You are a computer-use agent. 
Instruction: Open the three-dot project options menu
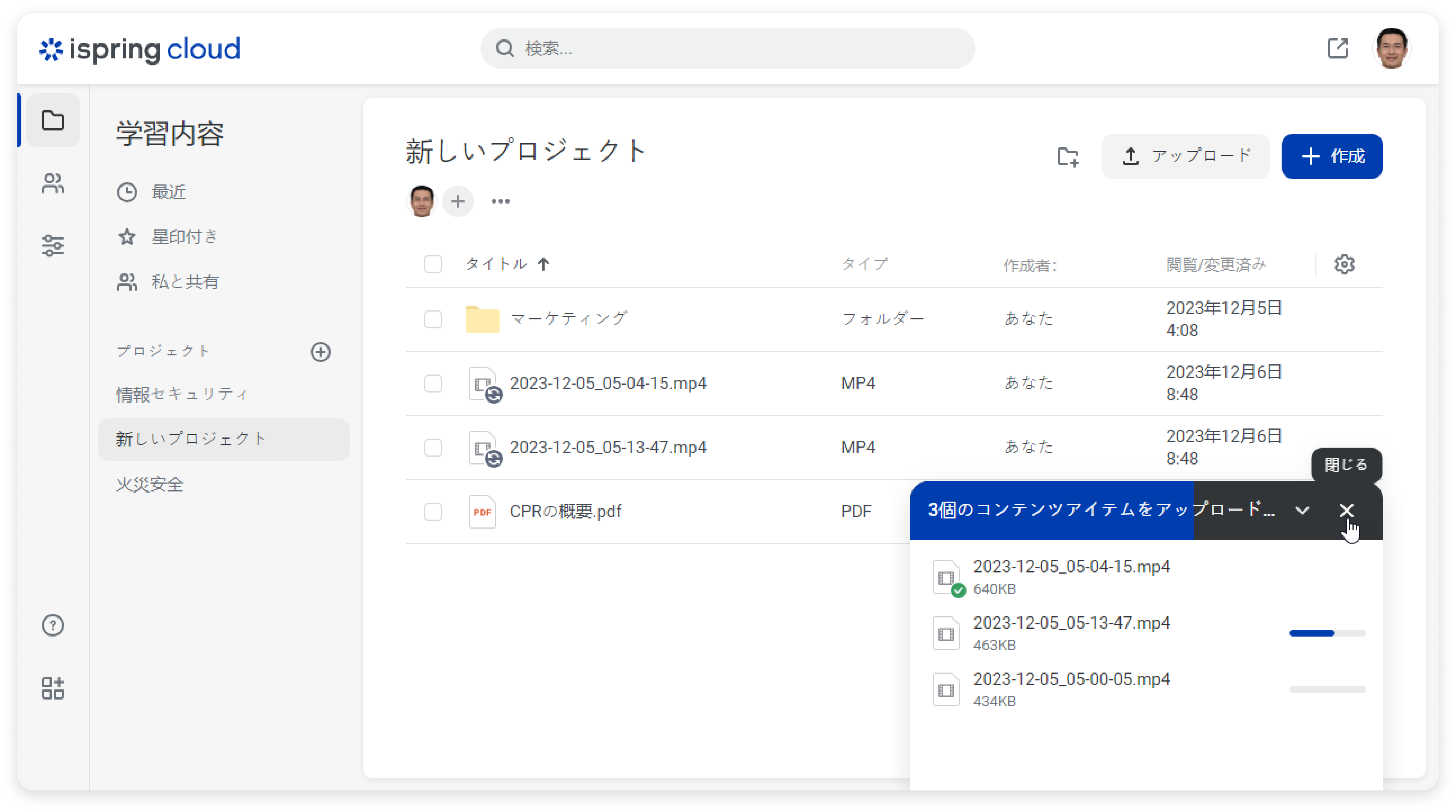(500, 201)
